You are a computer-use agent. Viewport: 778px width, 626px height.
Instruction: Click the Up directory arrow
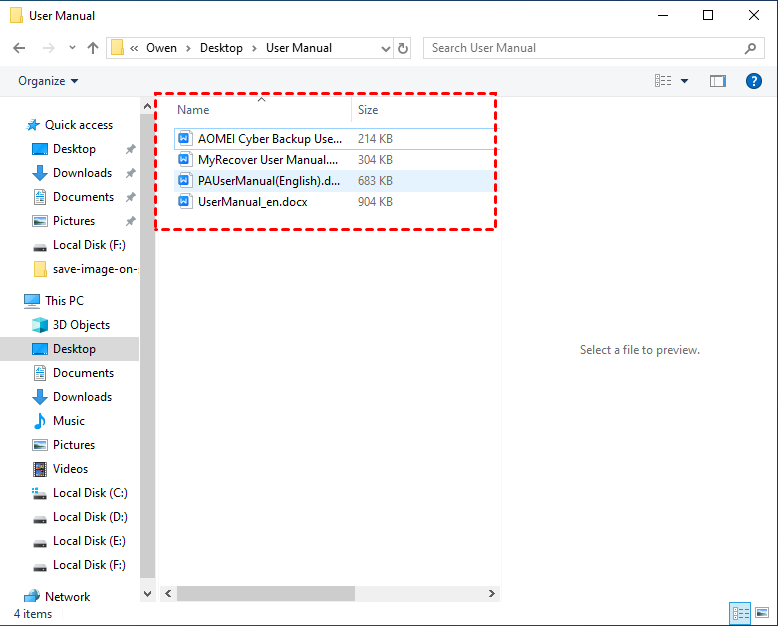click(93, 48)
